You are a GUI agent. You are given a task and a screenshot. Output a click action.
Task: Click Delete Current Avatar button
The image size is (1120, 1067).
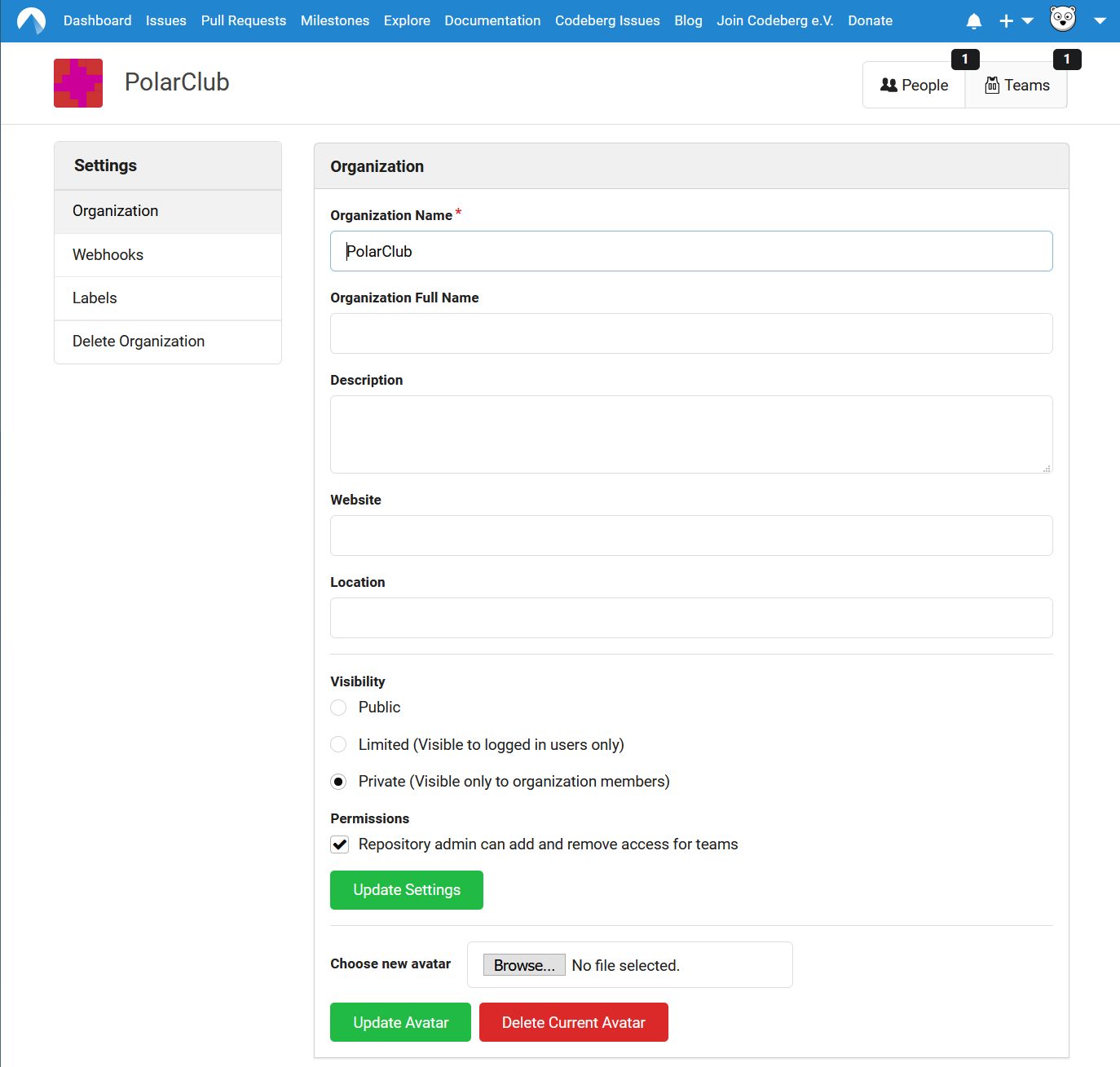pos(573,1022)
